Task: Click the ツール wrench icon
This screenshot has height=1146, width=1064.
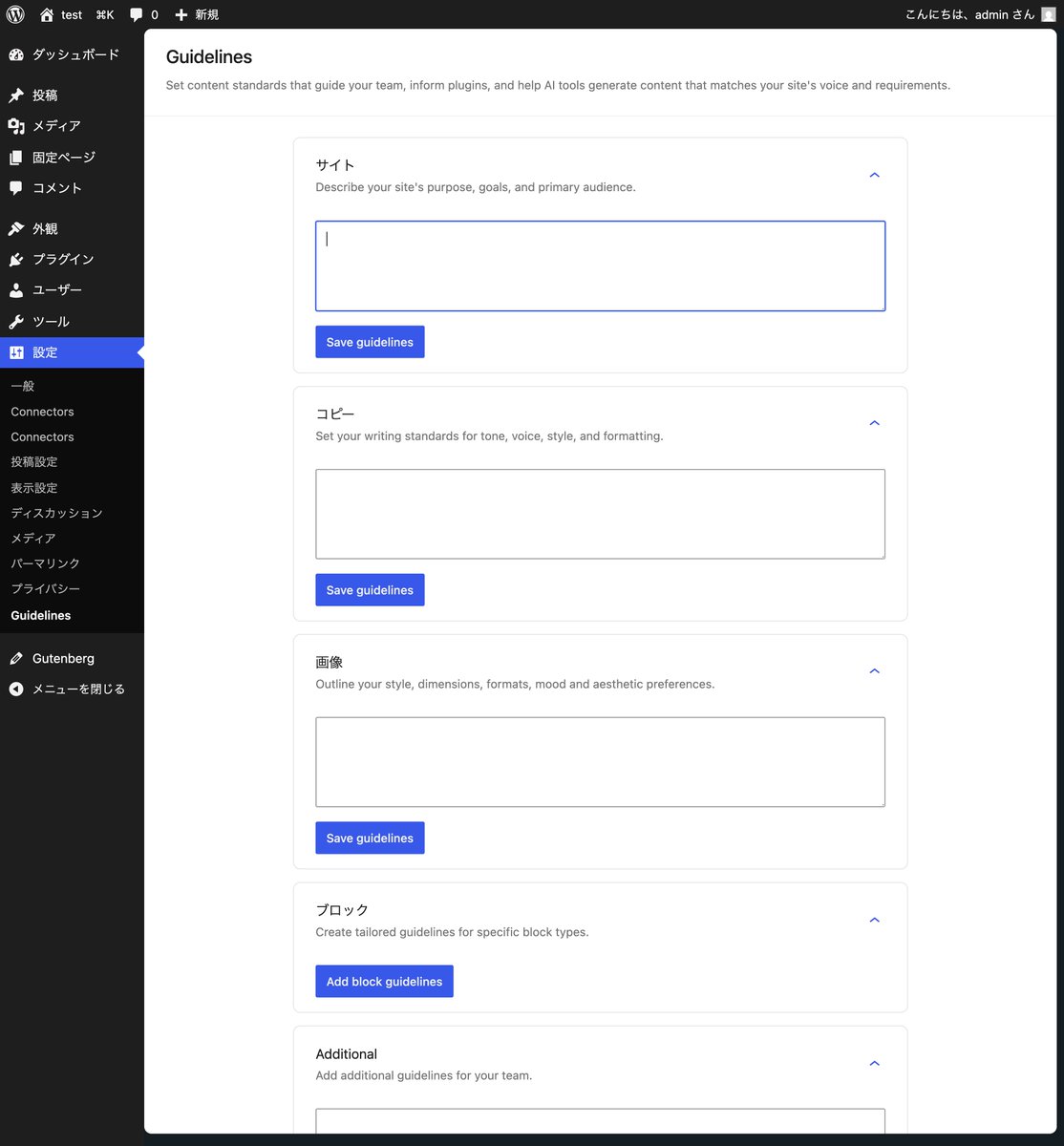Action: (x=16, y=322)
